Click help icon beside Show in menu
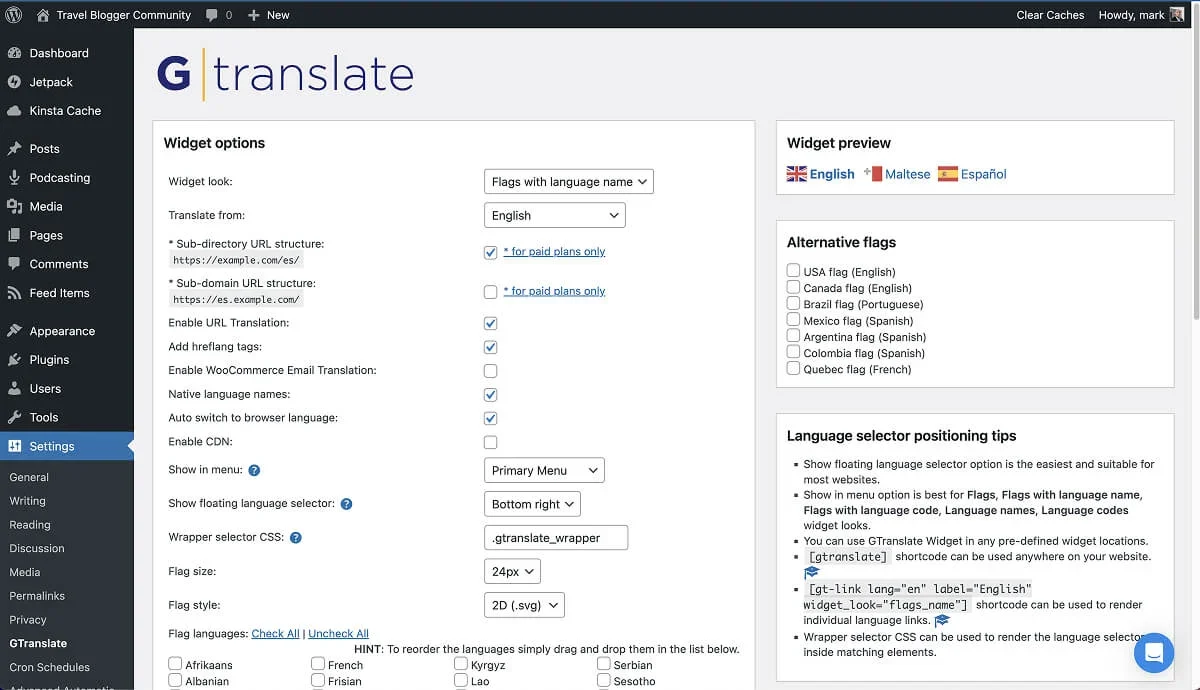 [254, 470]
